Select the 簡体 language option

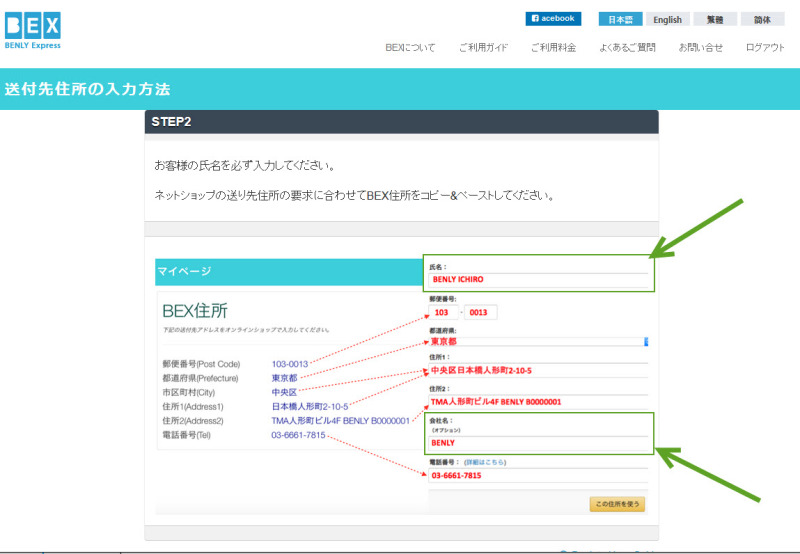point(762,19)
